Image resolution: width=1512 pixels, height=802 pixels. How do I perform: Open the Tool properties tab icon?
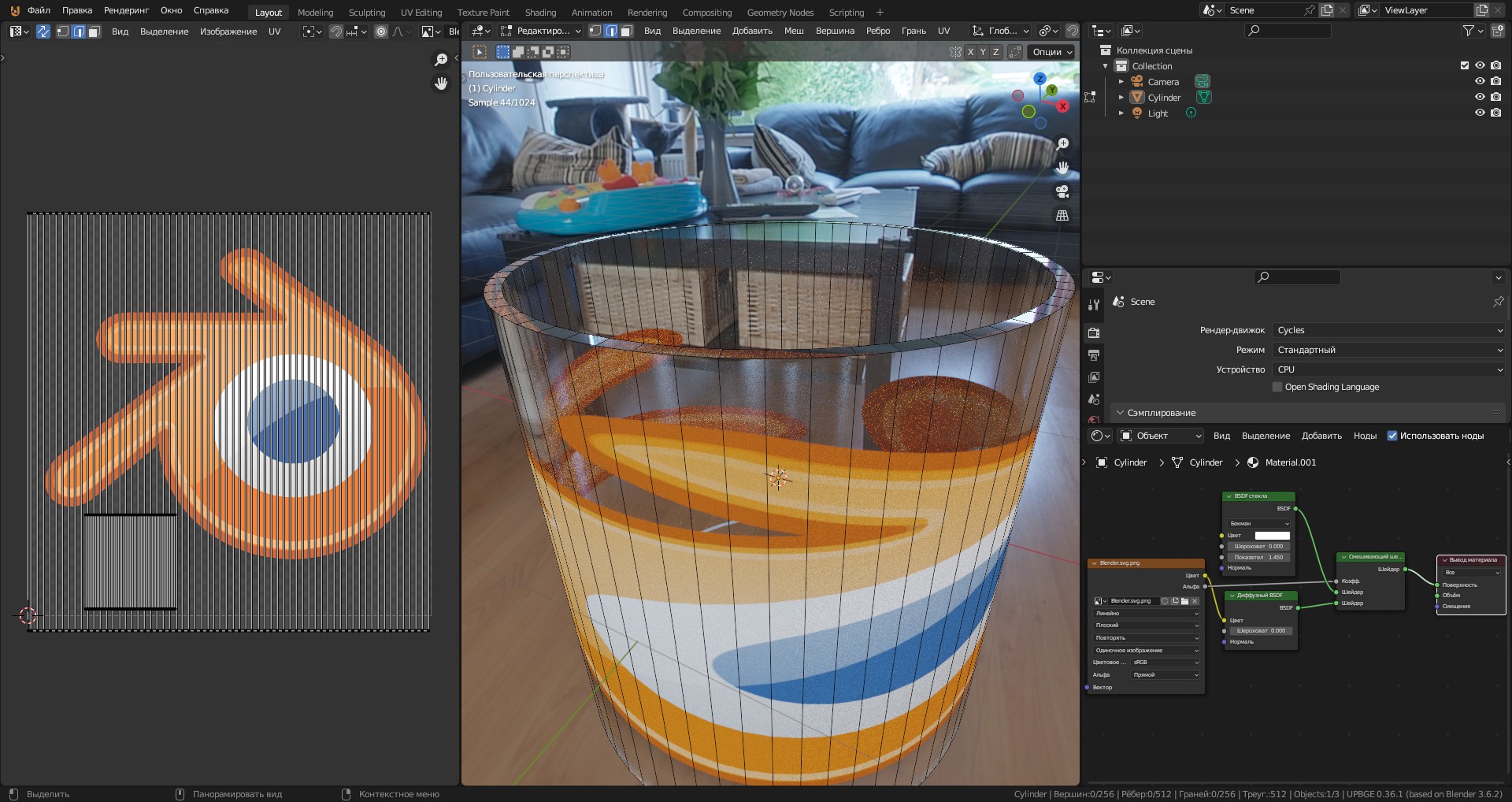tap(1094, 305)
